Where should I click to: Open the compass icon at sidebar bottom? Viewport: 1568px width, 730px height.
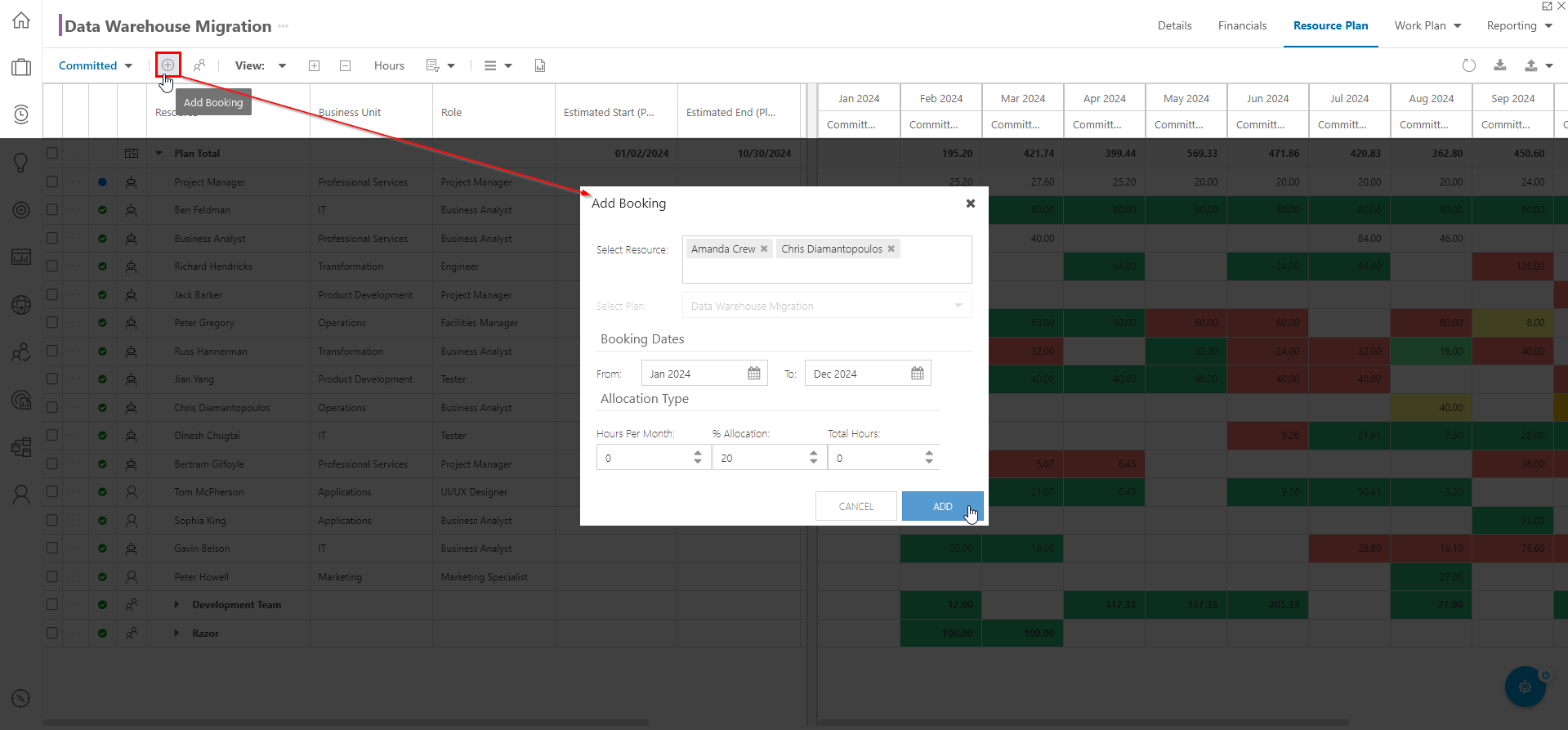[x=21, y=699]
